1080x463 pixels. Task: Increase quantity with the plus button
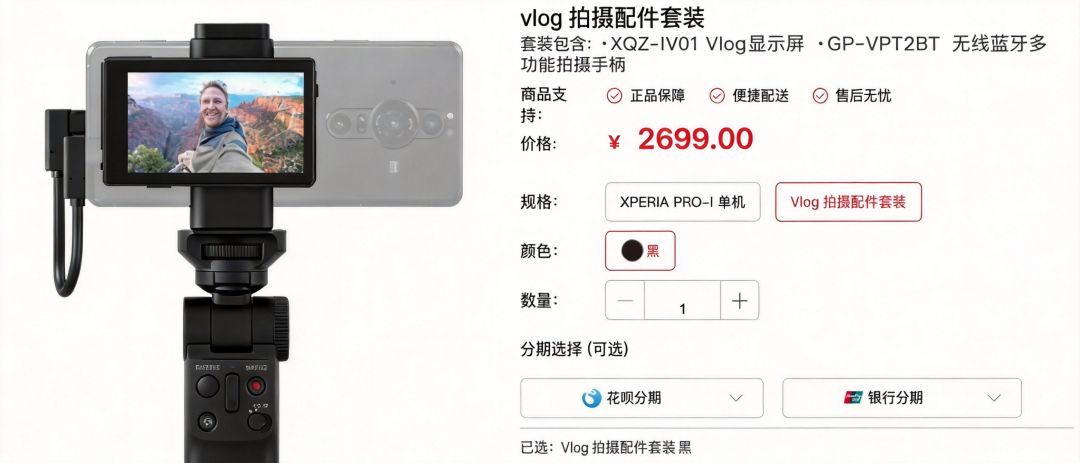(740, 300)
